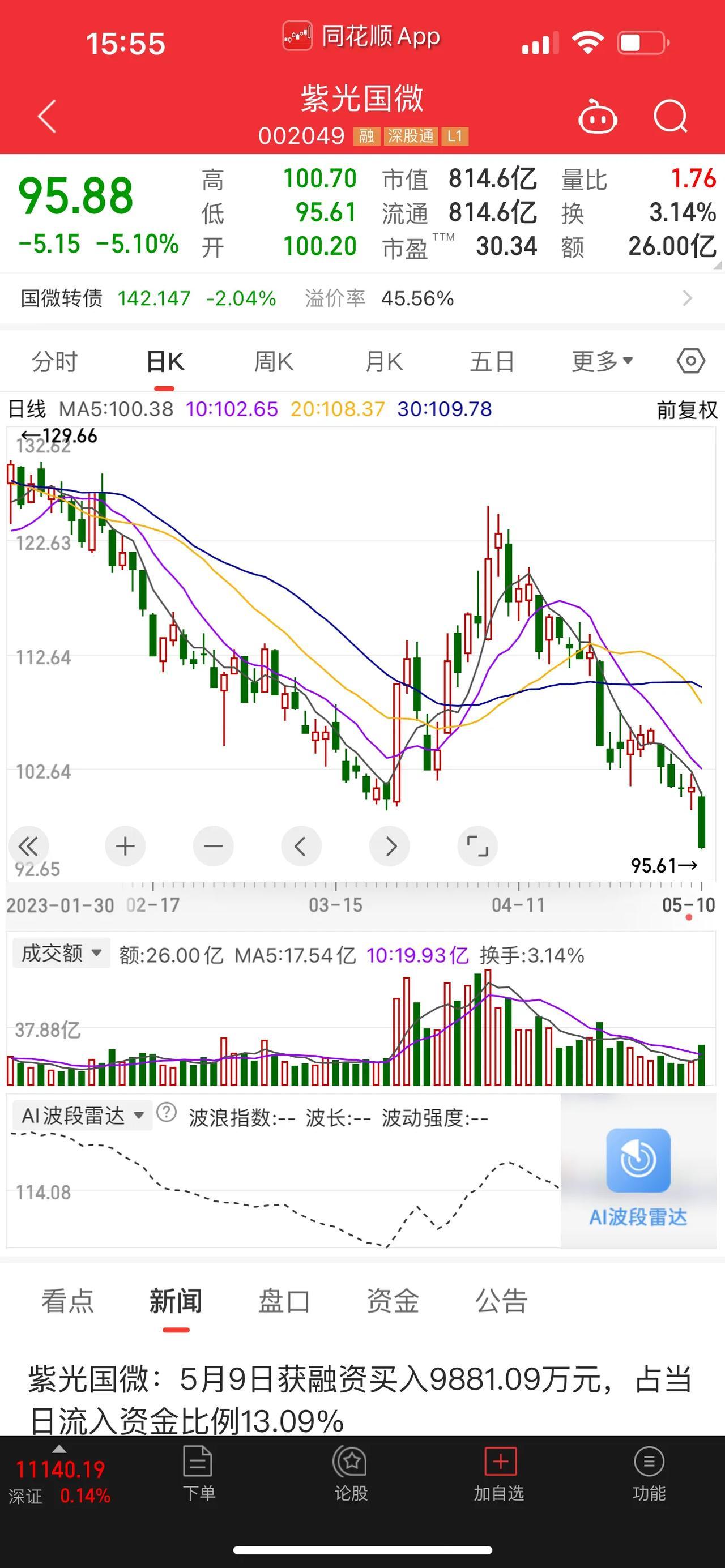Open AI波段雷达 blue radar icon
Image resolution: width=725 pixels, height=1568 pixels.
click(638, 1160)
